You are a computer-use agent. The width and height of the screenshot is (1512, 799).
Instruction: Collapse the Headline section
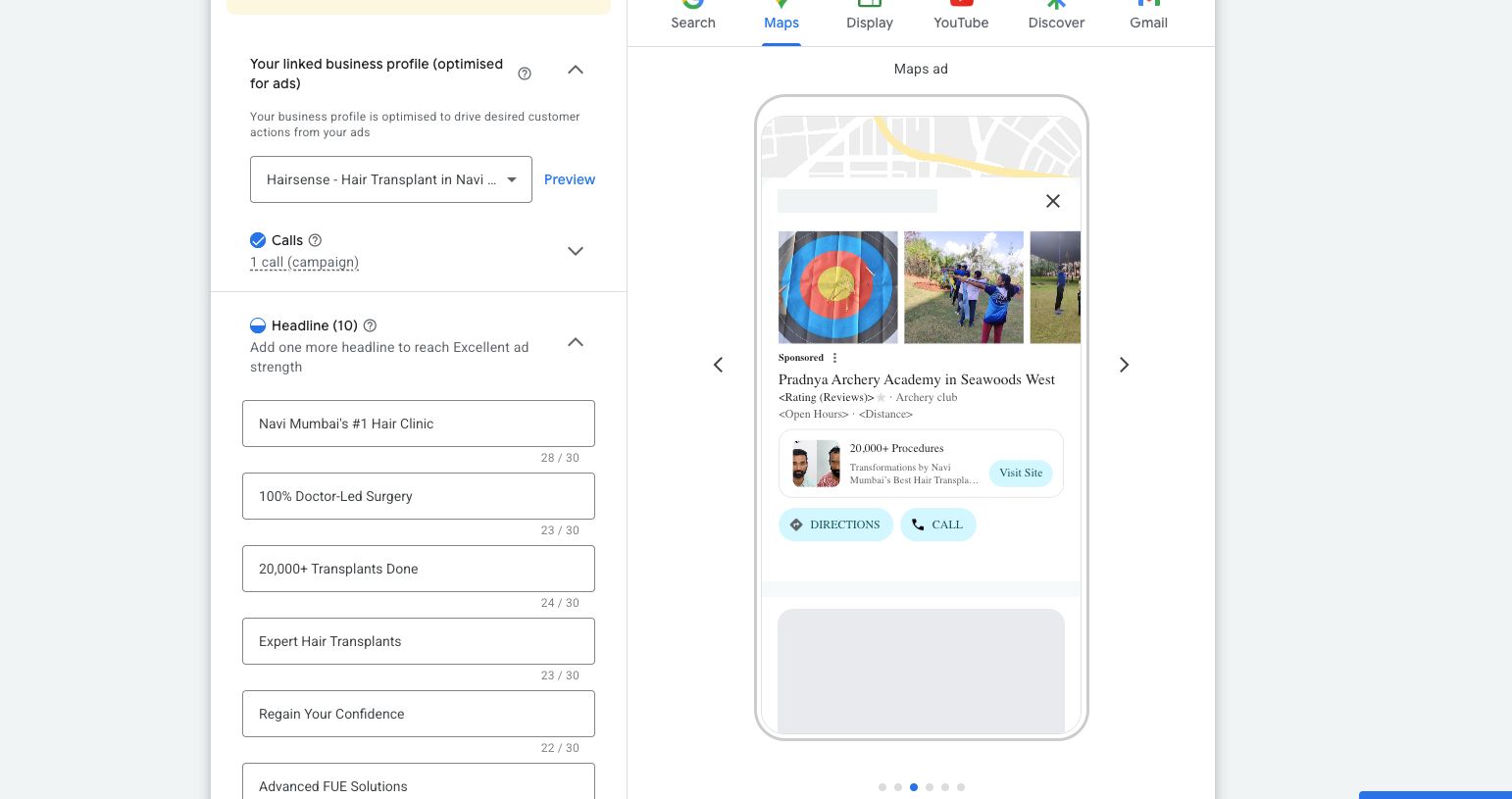tap(576, 342)
